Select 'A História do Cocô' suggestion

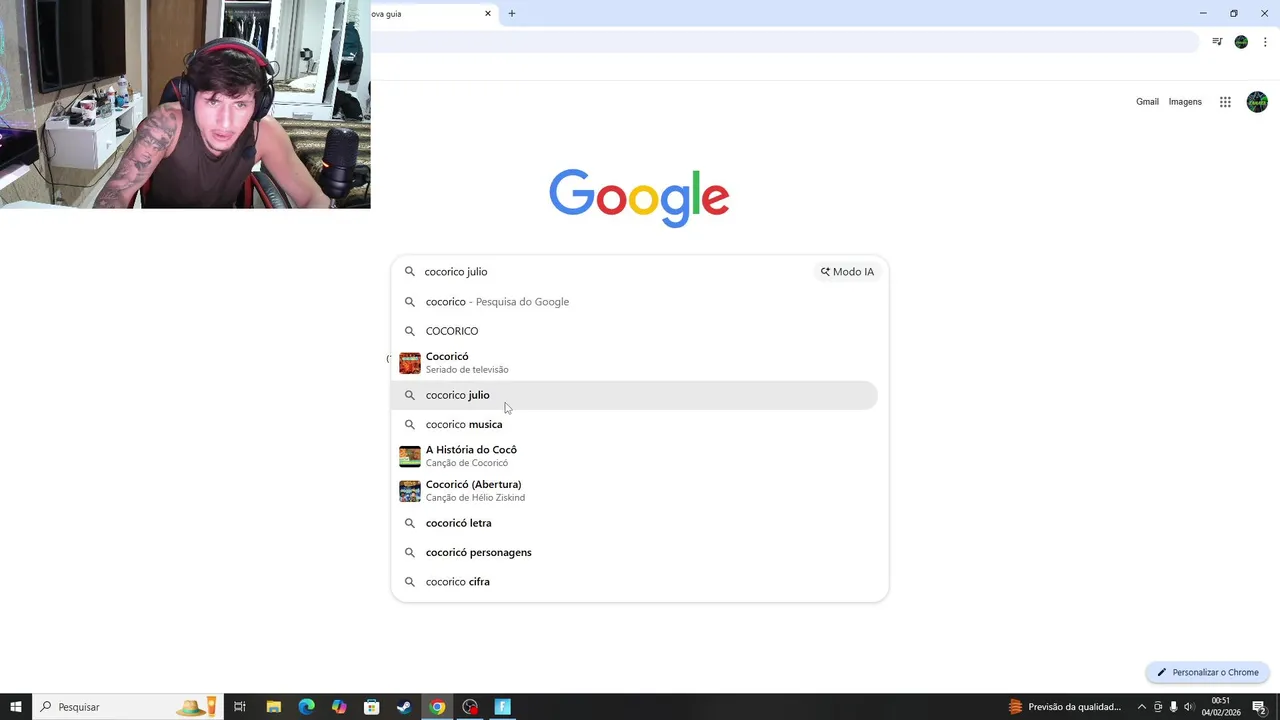coord(634,456)
